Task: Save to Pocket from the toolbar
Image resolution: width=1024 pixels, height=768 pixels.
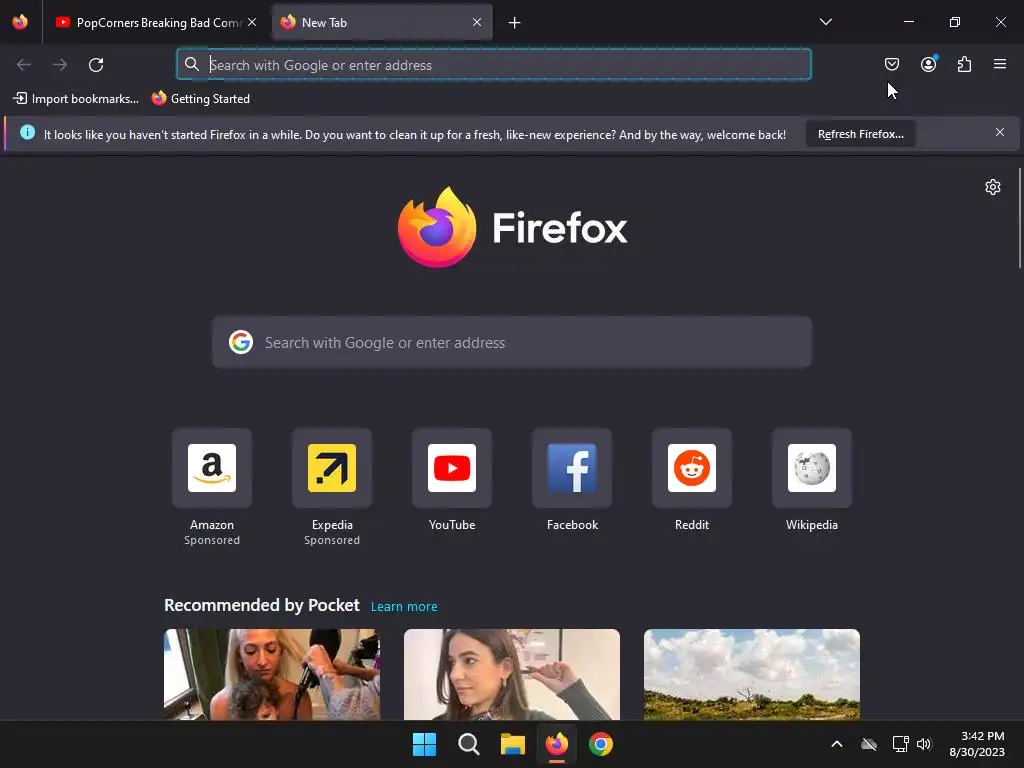Action: click(891, 64)
